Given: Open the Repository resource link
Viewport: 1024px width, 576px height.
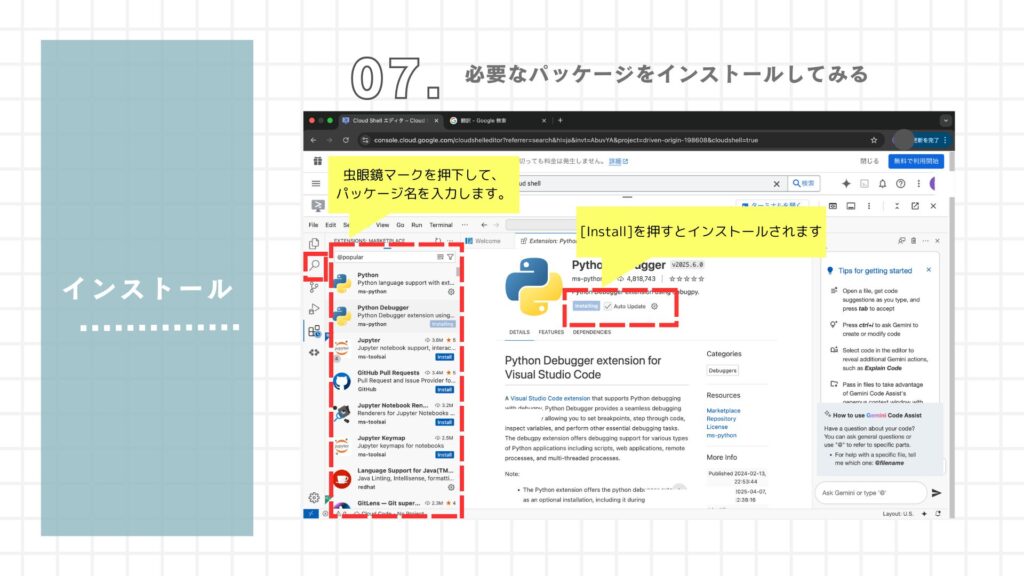Looking at the screenshot, I should pyautogui.click(x=721, y=419).
